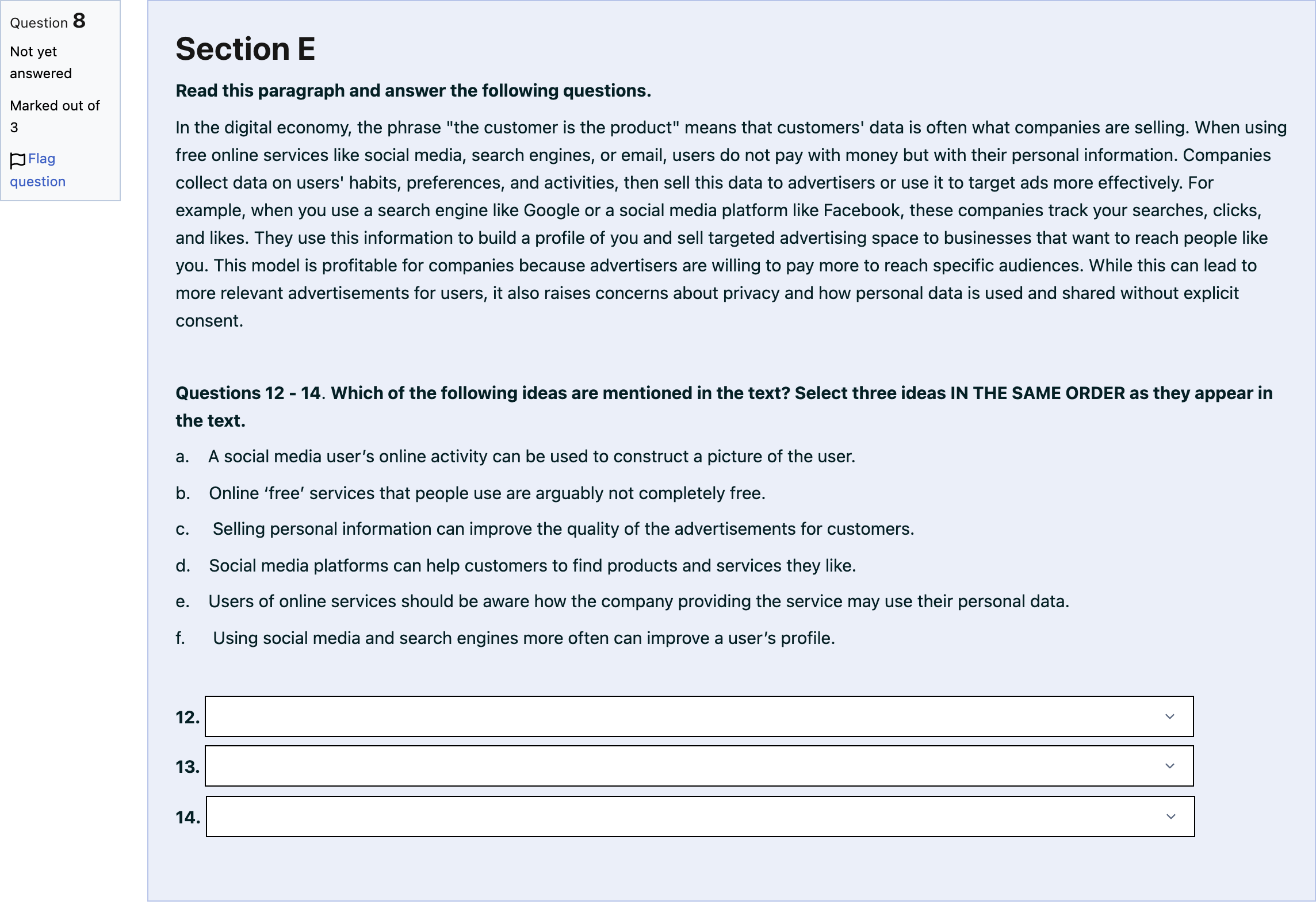This screenshot has height=920, width=1316.
Task: Open the answer select box for question 14
Action: click(700, 816)
